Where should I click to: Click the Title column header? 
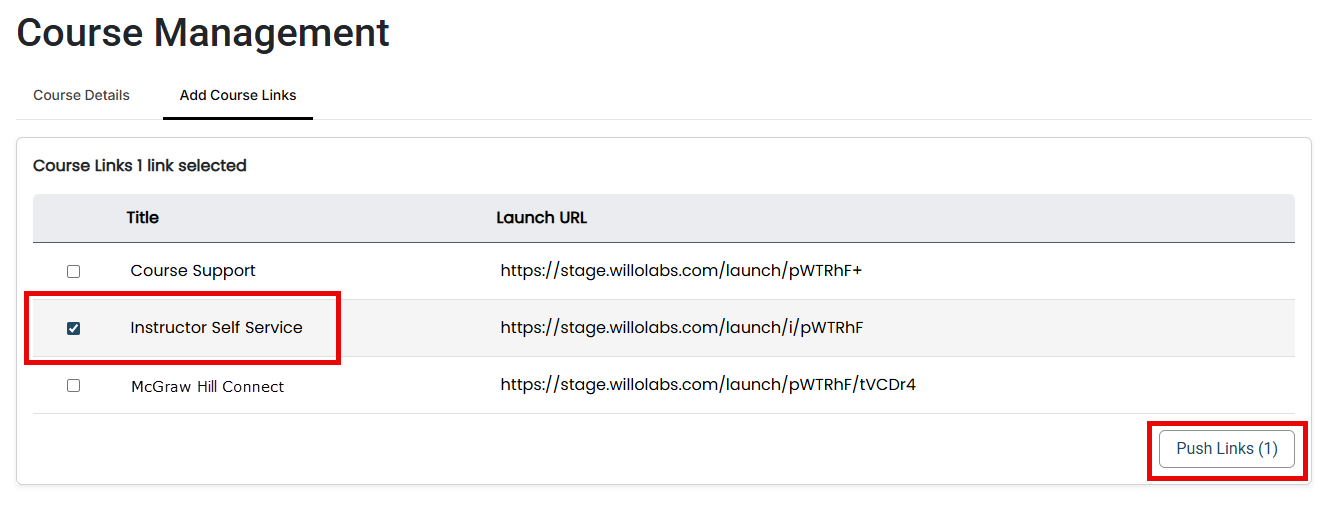point(142,217)
